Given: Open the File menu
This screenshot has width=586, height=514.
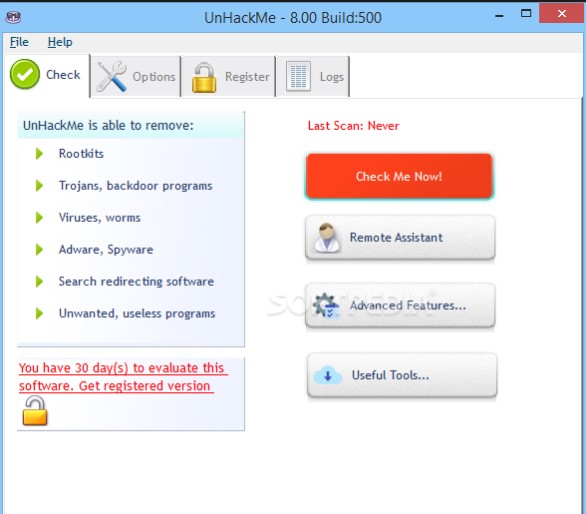Looking at the screenshot, I should tap(19, 42).
